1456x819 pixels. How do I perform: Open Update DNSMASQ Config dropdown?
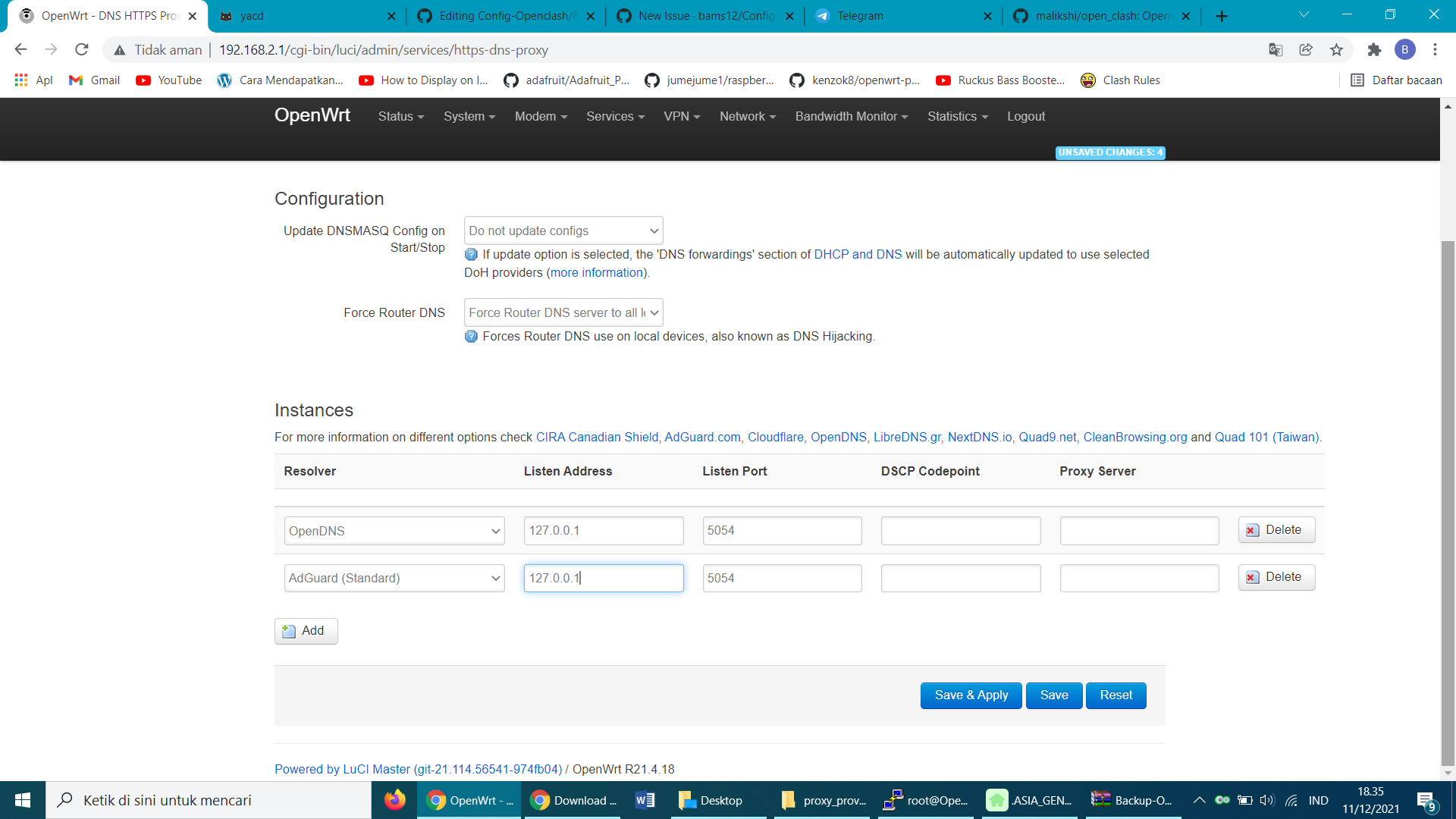pyautogui.click(x=563, y=231)
